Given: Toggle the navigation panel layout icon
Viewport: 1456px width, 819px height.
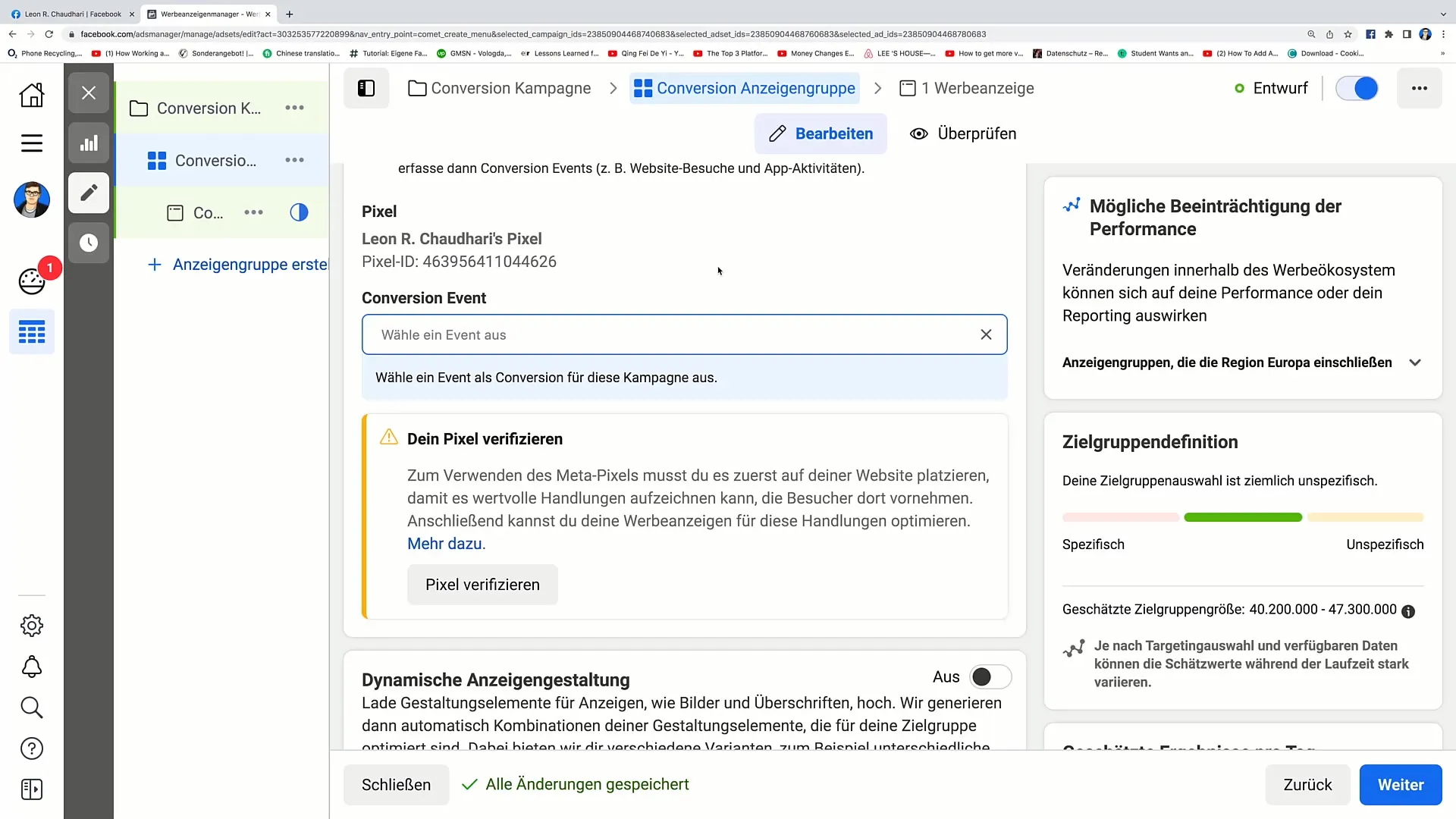Looking at the screenshot, I should [366, 88].
